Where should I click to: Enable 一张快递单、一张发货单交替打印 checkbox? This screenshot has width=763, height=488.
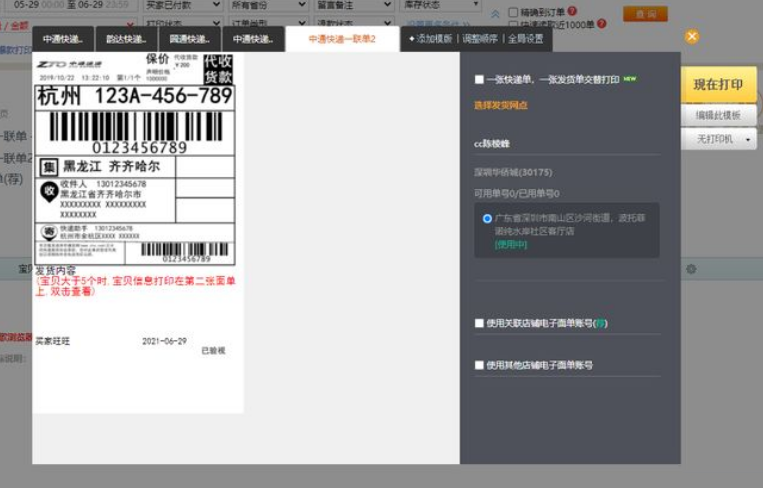coord(479,79)
